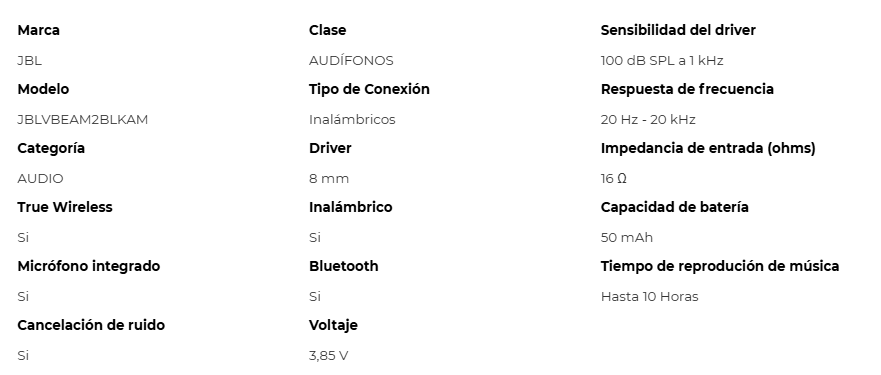Click the Cancelación de ruido label
The width and height of the screenshot is (881, 375).
(x=91, y=326)
